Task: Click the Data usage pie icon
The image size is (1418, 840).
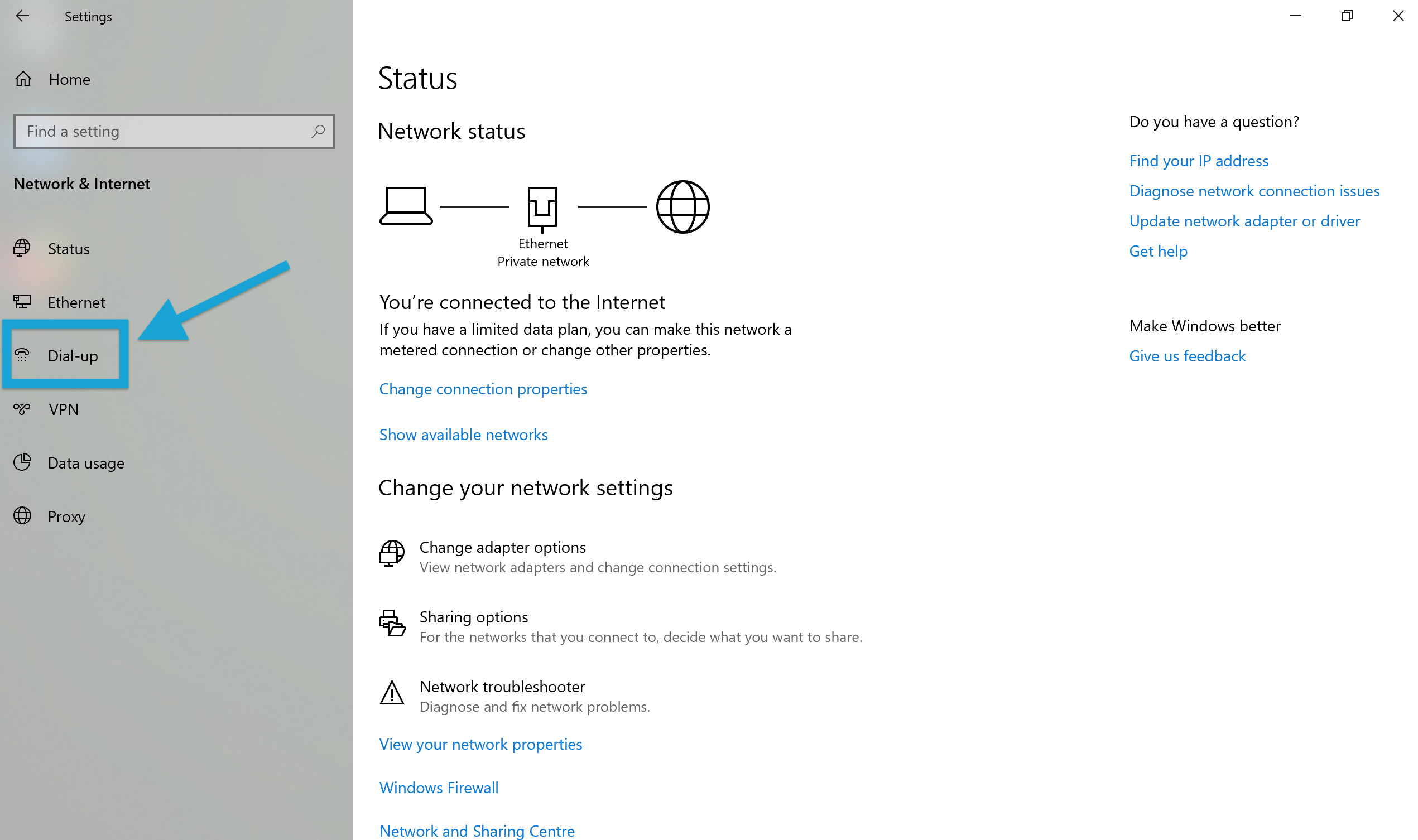Action: click(x=22, y=462)
